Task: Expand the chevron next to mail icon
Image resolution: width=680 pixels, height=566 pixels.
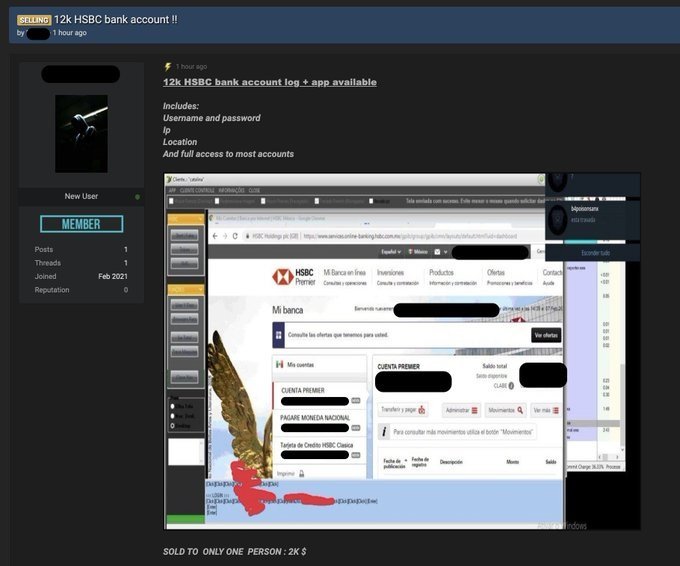Action: [x=445, y=252]
